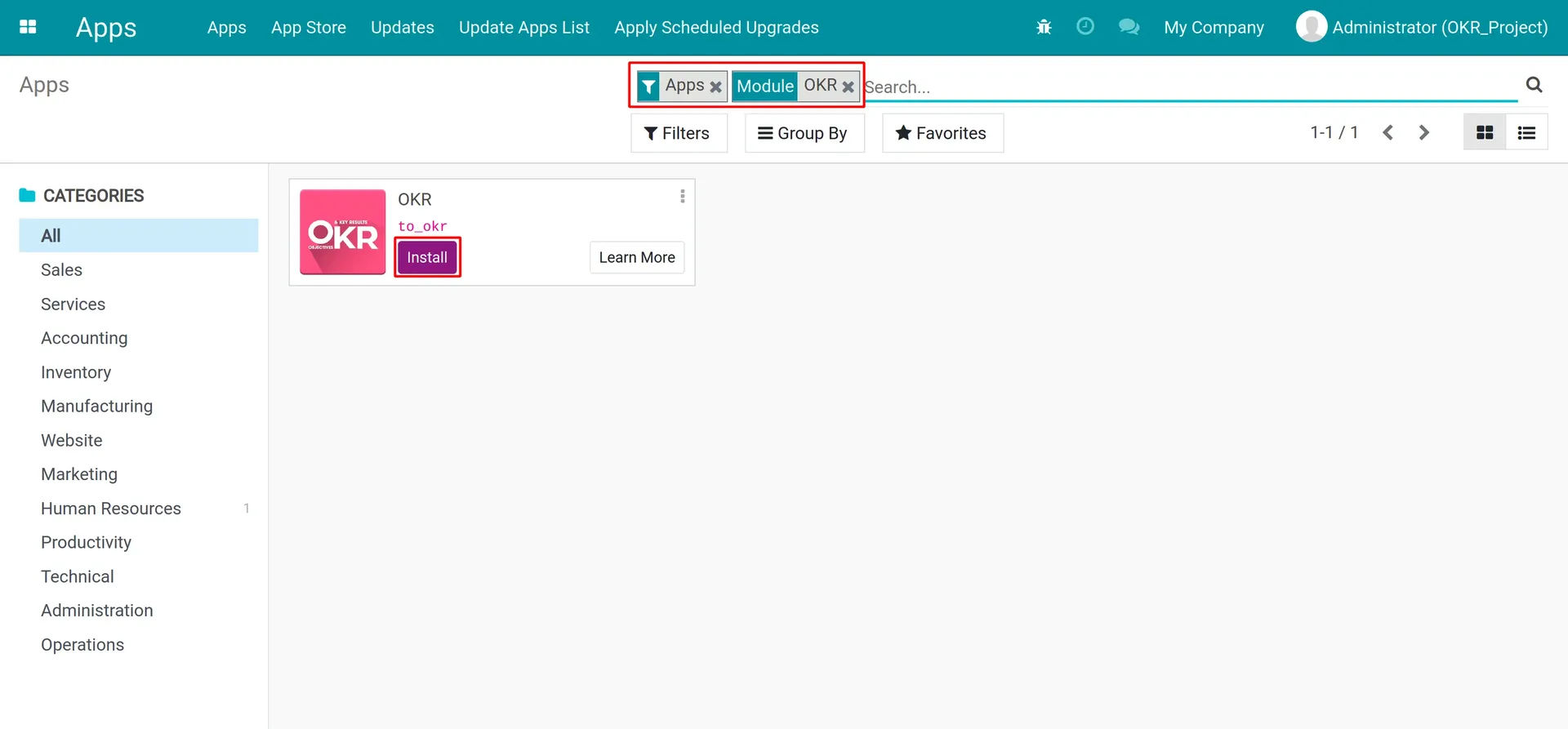1568x729 pixels.
Task: Switch to Kanban view
Action: tap(1485, 133)
